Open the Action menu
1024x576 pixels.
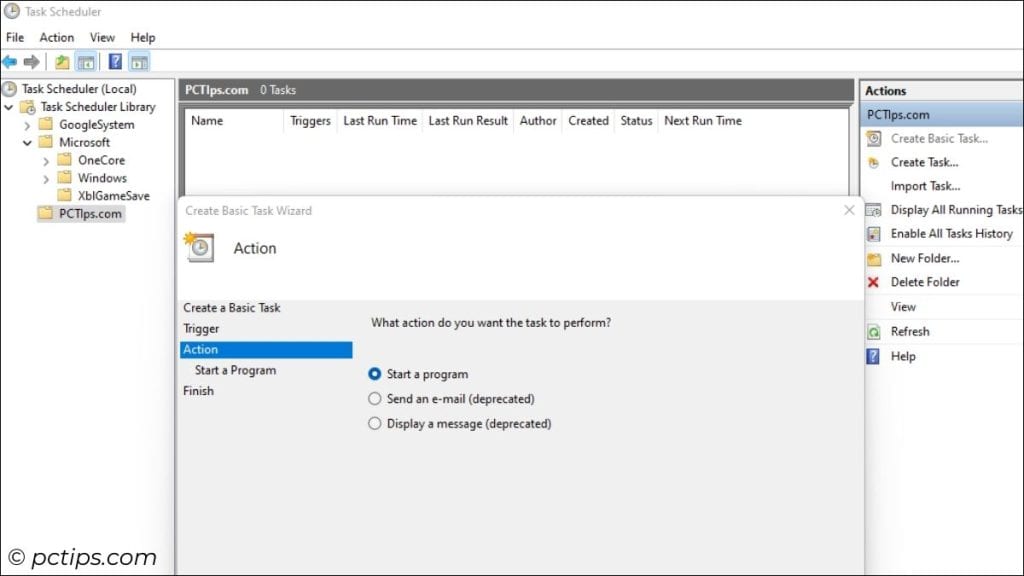(x=56, y=37)
